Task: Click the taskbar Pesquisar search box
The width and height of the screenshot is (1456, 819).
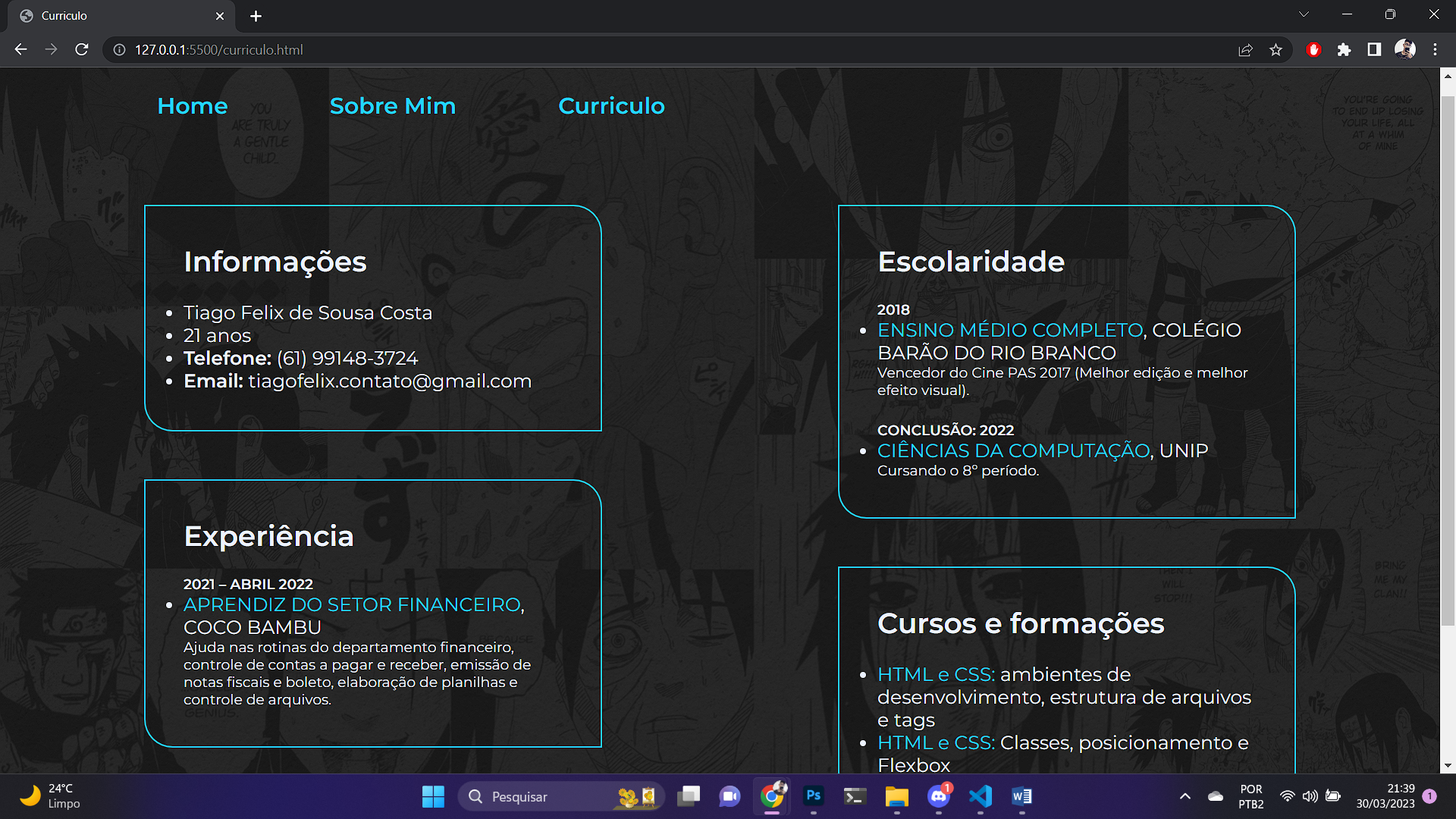Action: pos(561,796)
